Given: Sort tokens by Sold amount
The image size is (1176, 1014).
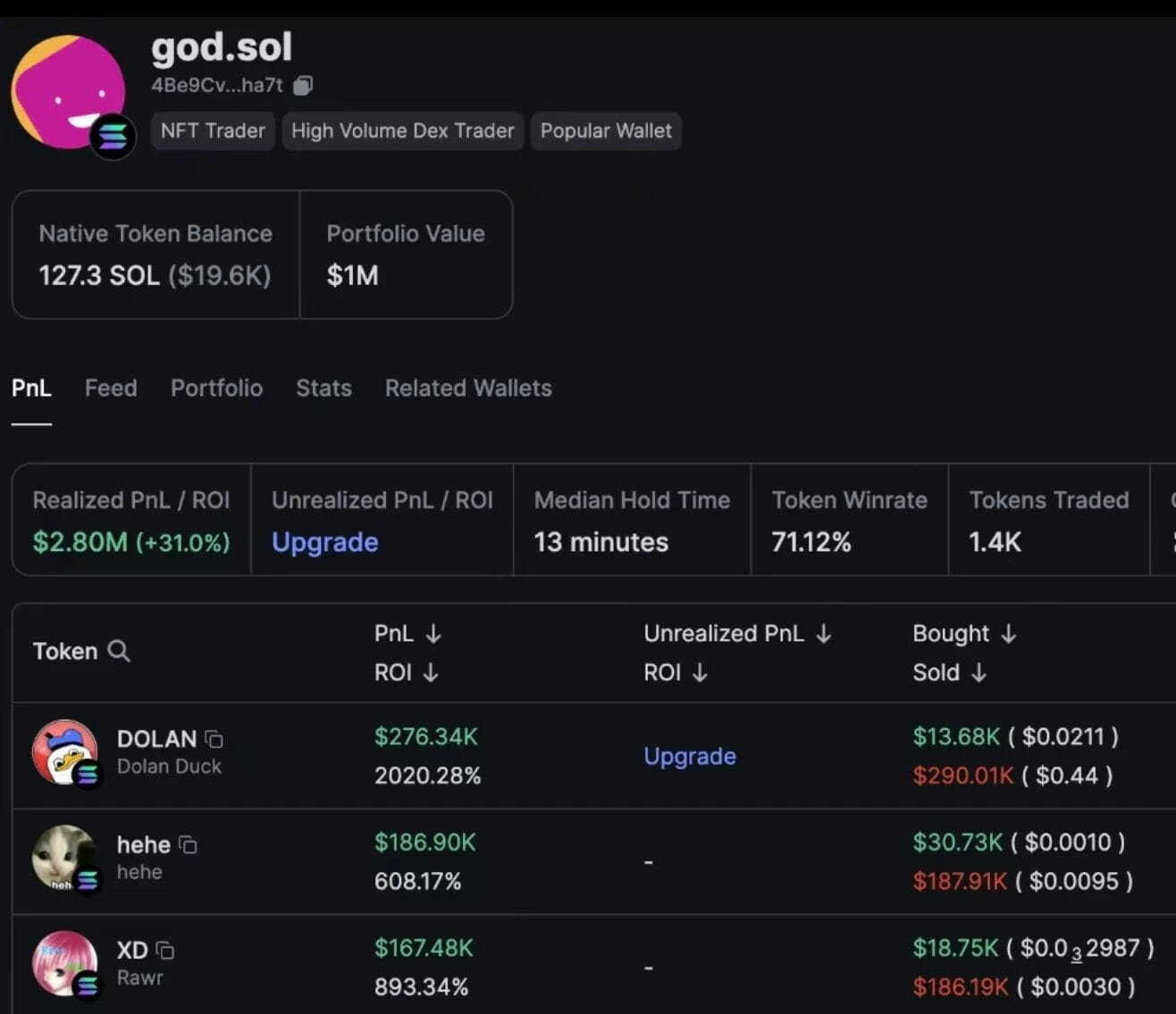Looking at the screenshot, I should [x=979, y=673].
